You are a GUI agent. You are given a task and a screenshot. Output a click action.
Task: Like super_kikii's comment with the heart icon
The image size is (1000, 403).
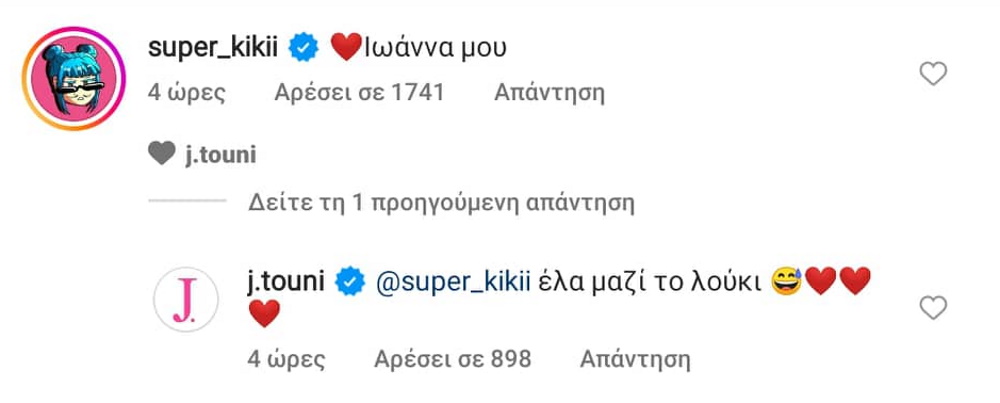(x=933, y=75)
